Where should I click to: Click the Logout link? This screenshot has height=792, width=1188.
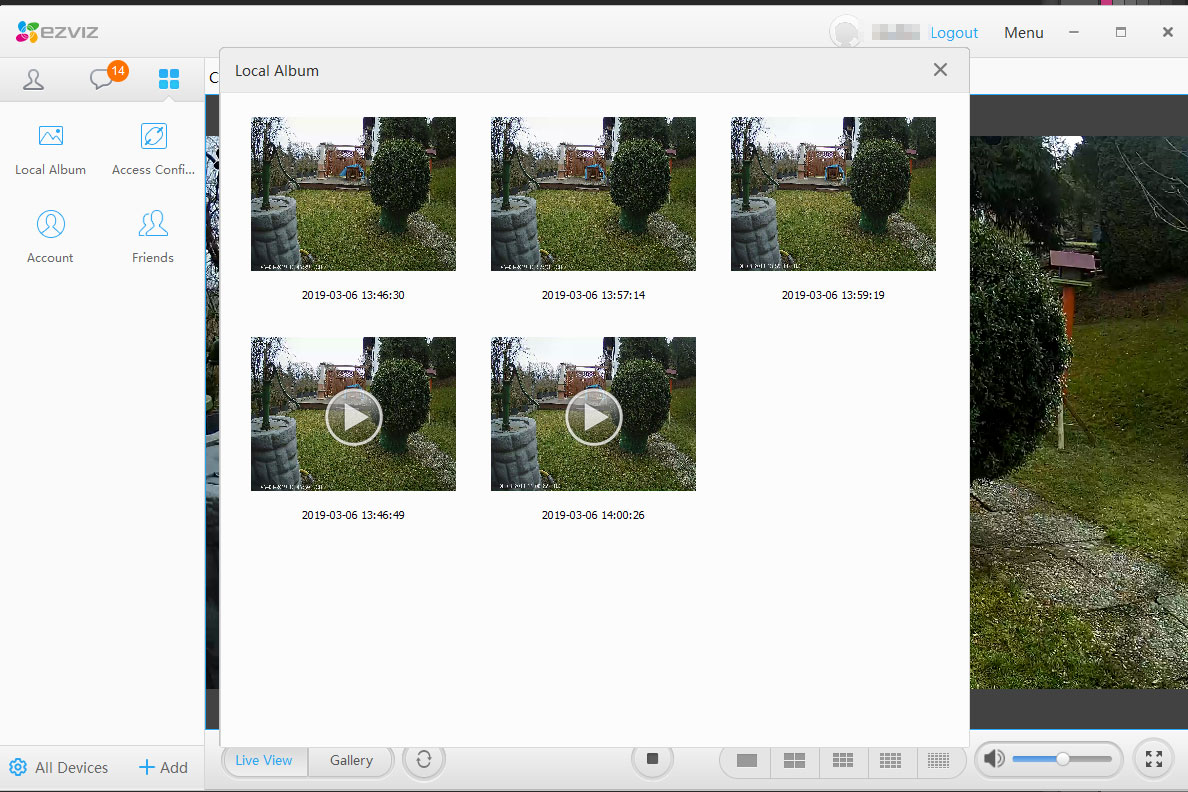pos(953,33)
